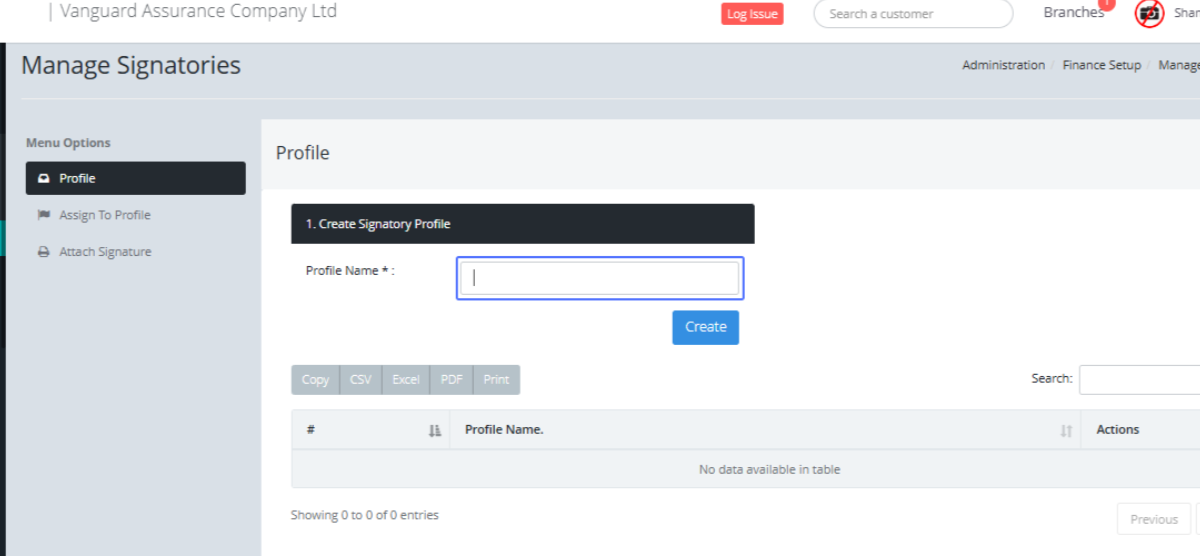Focus the Profile Name input field
The width and height of the screenshot is (1200, 556).
pos(600,278)
